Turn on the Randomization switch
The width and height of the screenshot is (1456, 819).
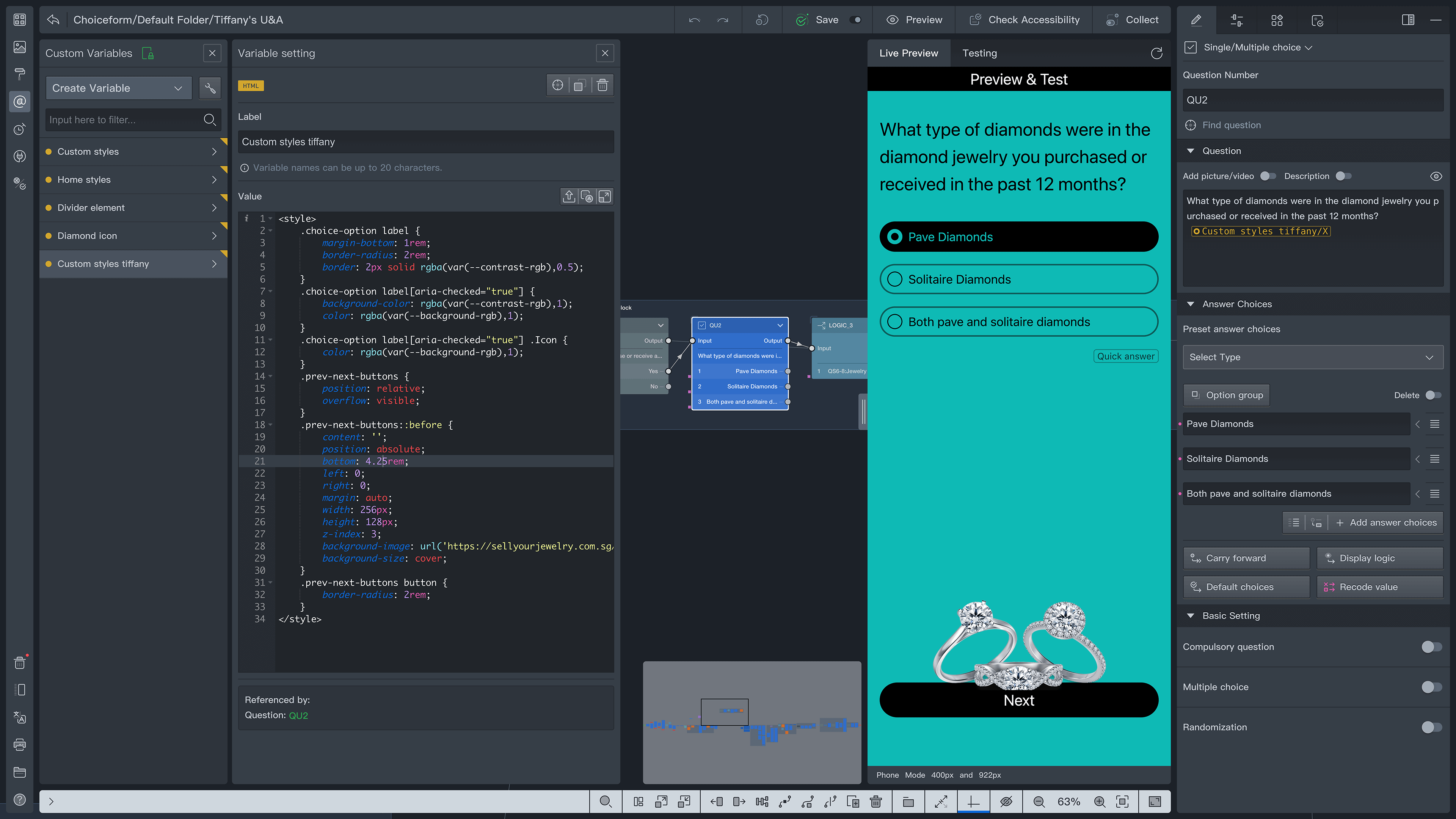click(1431, 727)
